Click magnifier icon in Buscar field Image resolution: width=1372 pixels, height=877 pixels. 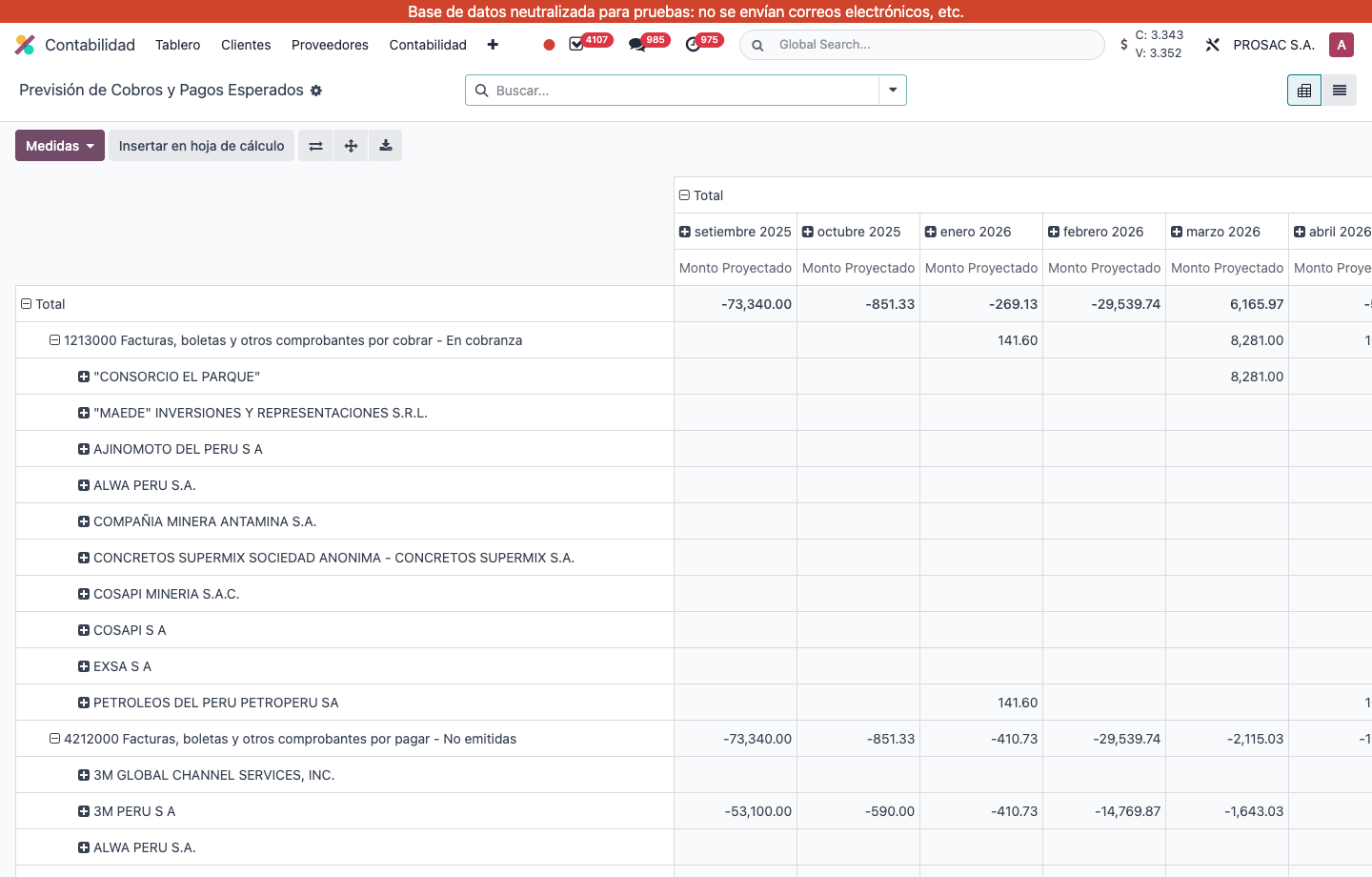482,91
